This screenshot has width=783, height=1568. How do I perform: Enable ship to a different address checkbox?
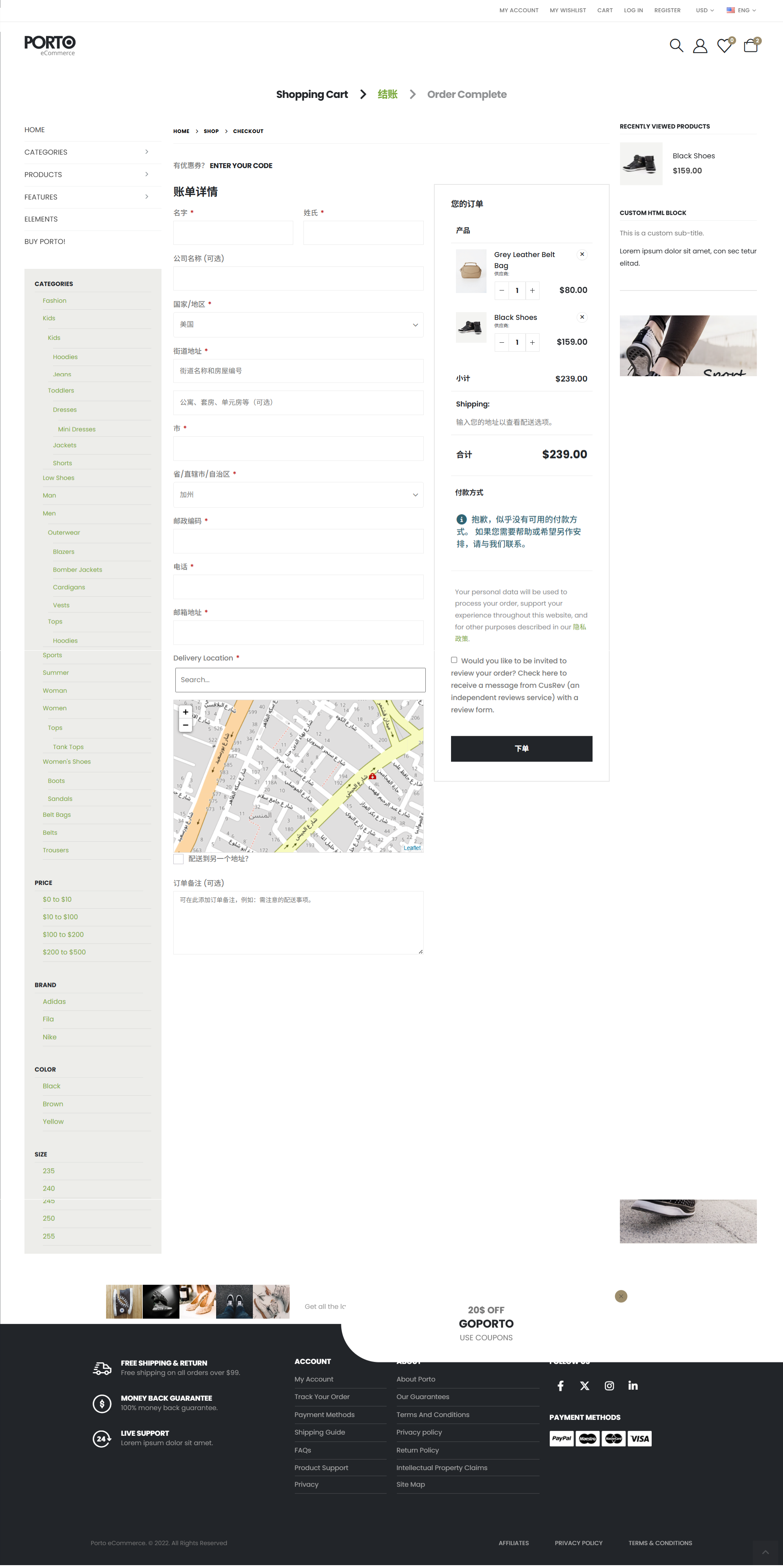[178, 859]
